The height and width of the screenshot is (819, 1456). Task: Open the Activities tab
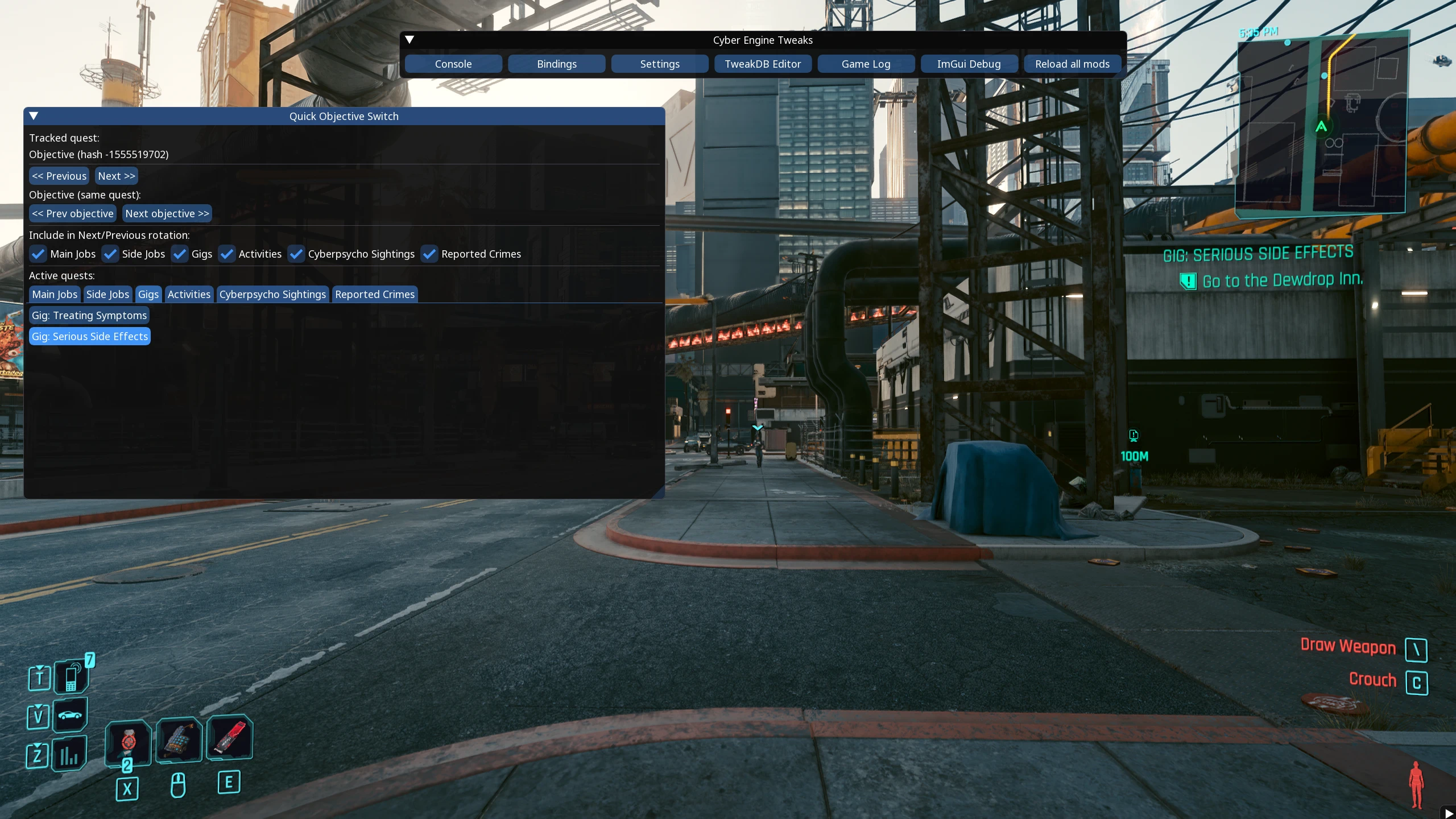[x=189, y=294]
